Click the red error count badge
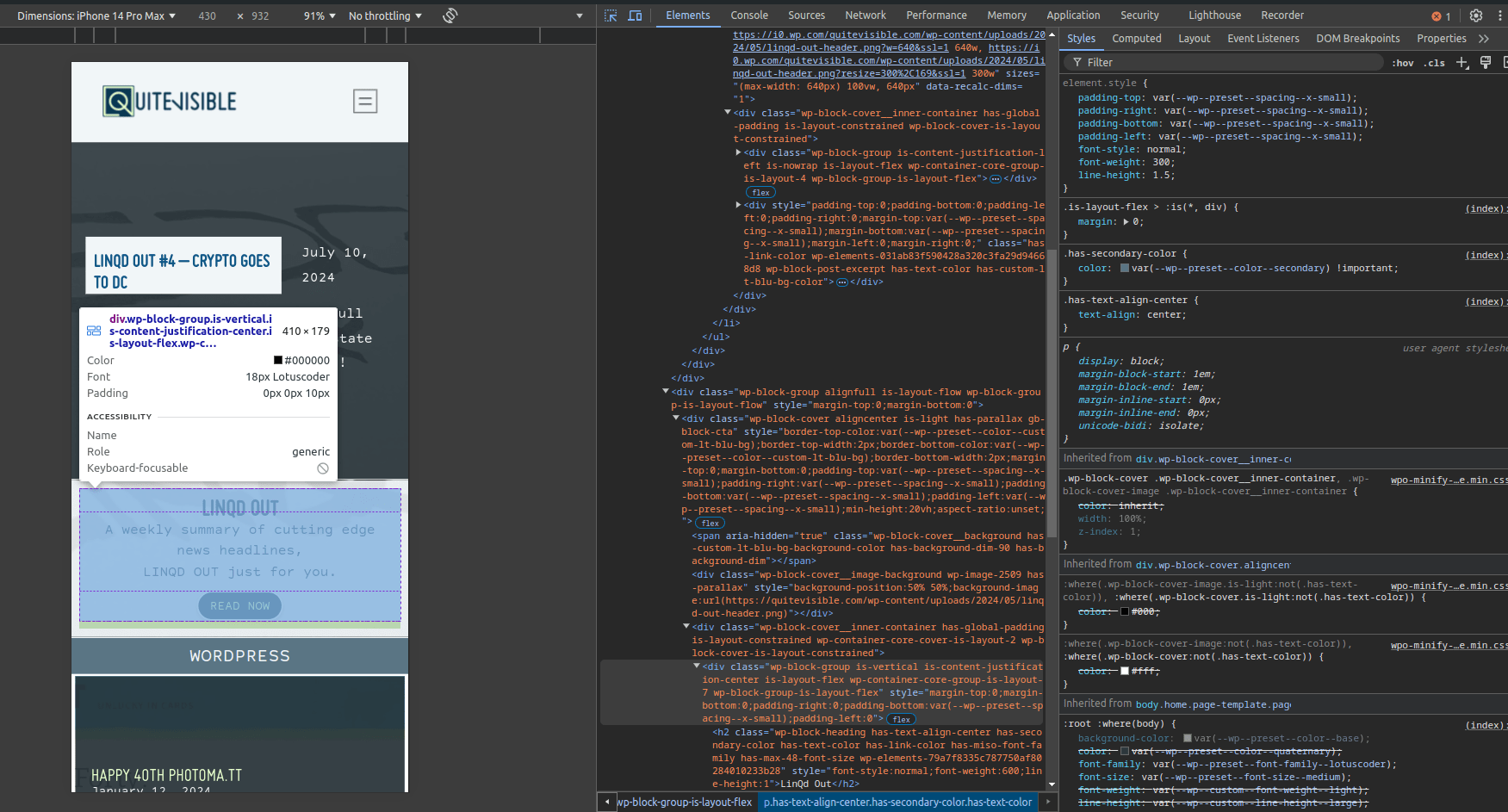The height and width of the screenshot is (812, 1508). click(1441, 16)
